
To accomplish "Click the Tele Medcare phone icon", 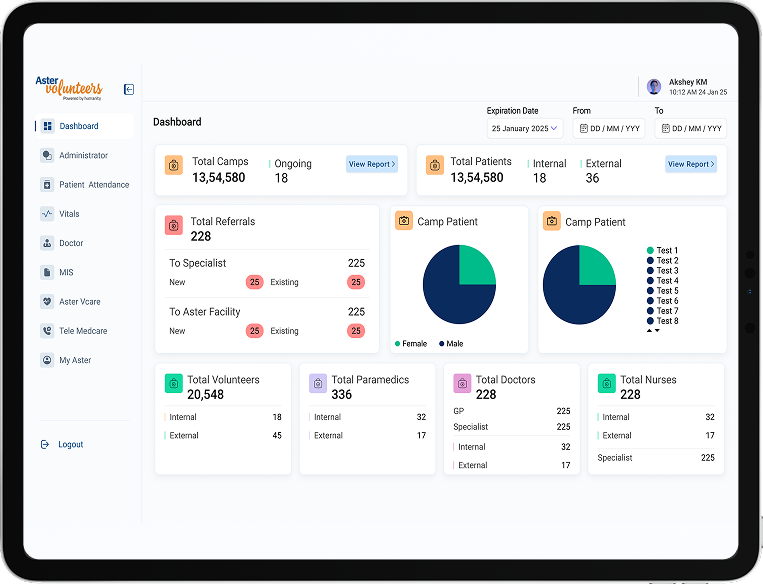I will 47,331.
